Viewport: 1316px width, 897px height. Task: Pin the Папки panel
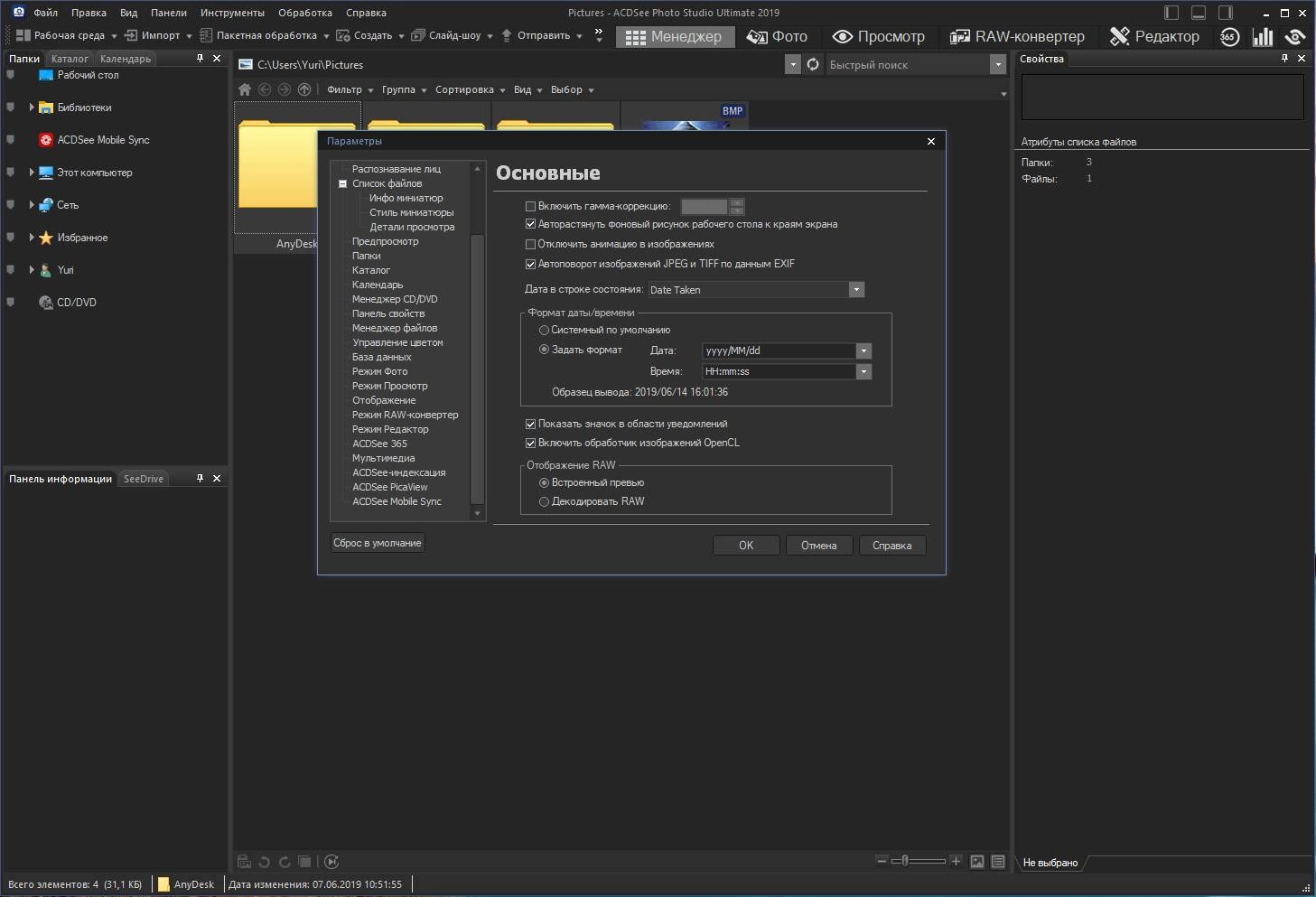tap(200, 59)
